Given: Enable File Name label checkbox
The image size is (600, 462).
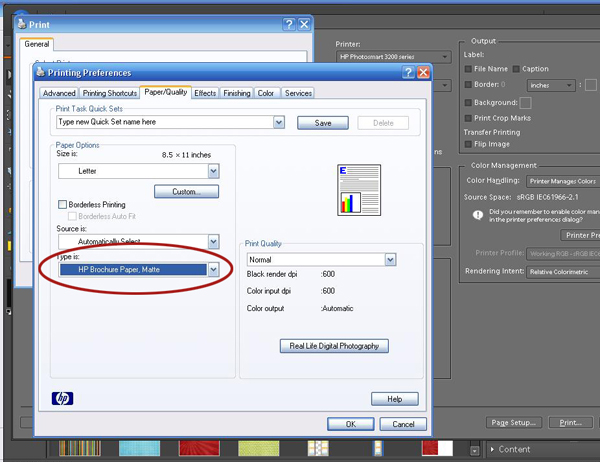Looking at the screenshot, I should 468,69.
